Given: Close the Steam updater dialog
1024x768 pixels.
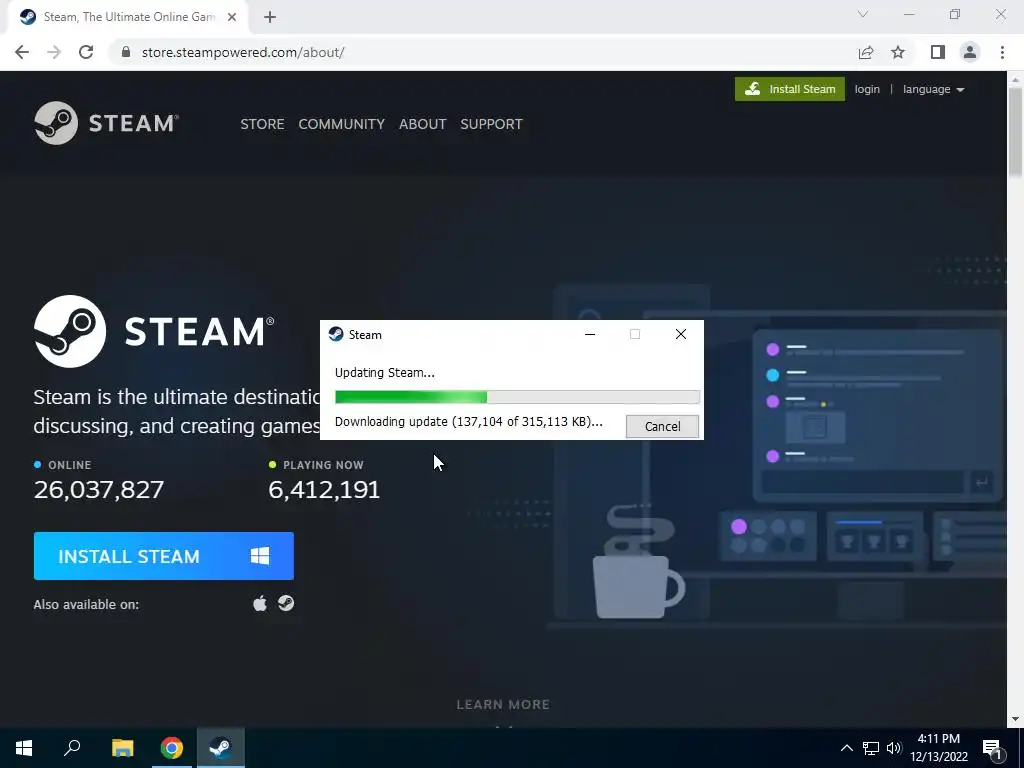Looking at the screenshot, I should [680, 334].
